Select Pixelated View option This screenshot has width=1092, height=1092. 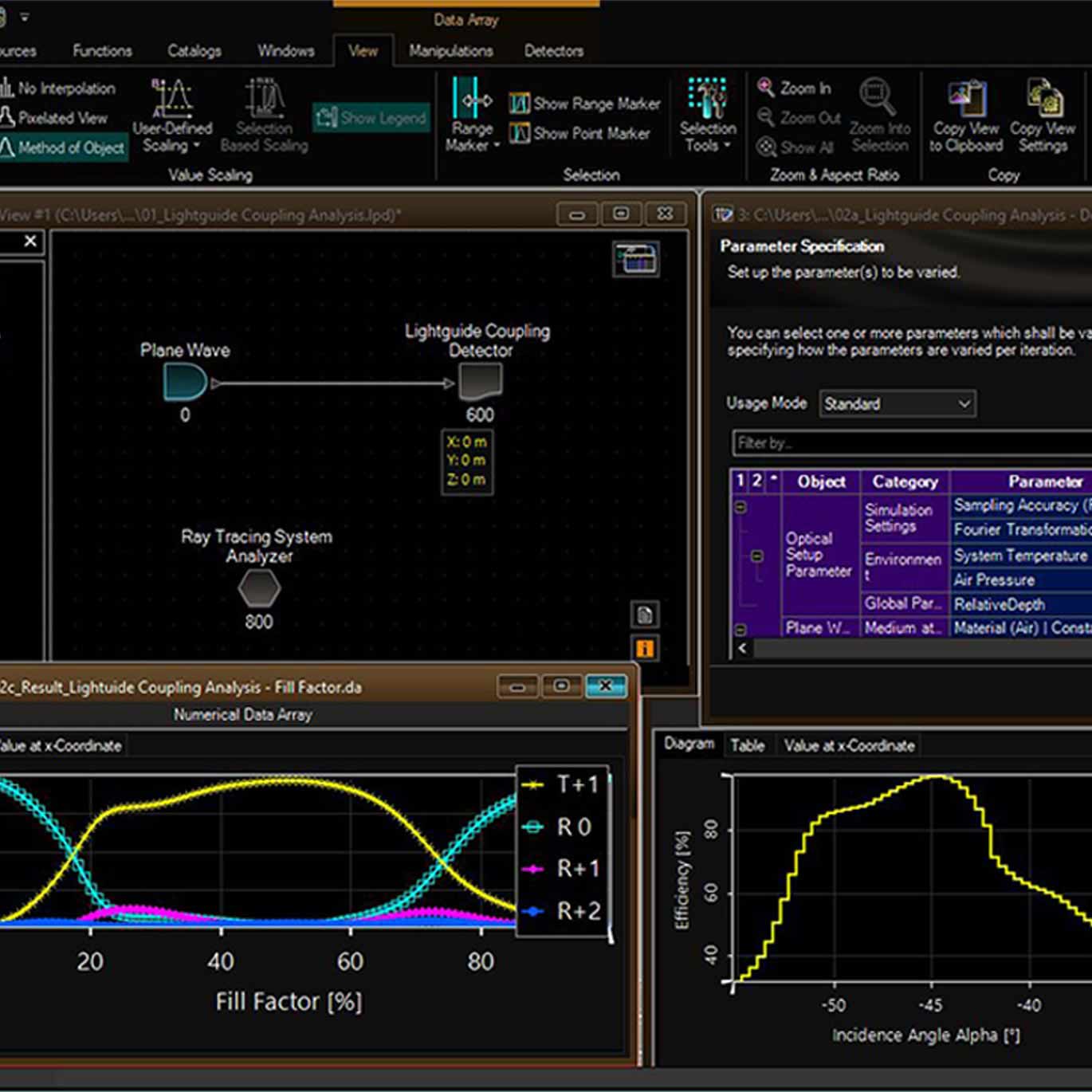pos(54,118)
